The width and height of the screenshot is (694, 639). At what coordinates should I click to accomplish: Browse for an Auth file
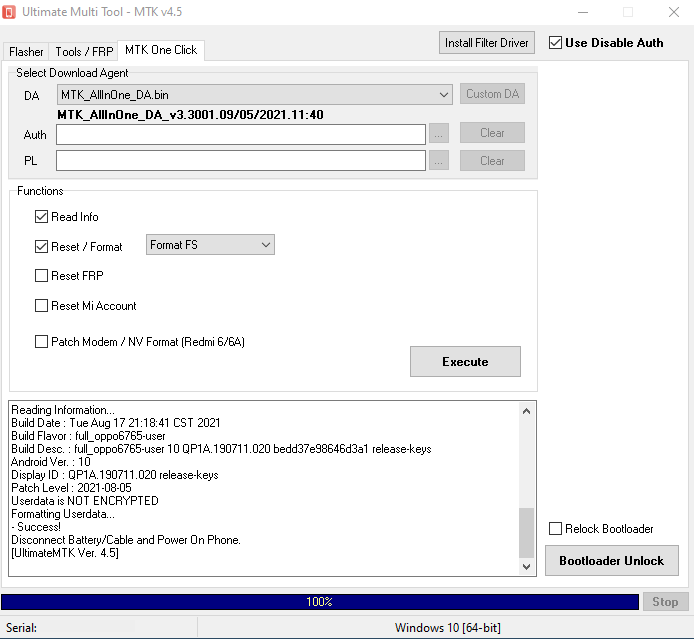pyautogui.click(x=438, y=134)
